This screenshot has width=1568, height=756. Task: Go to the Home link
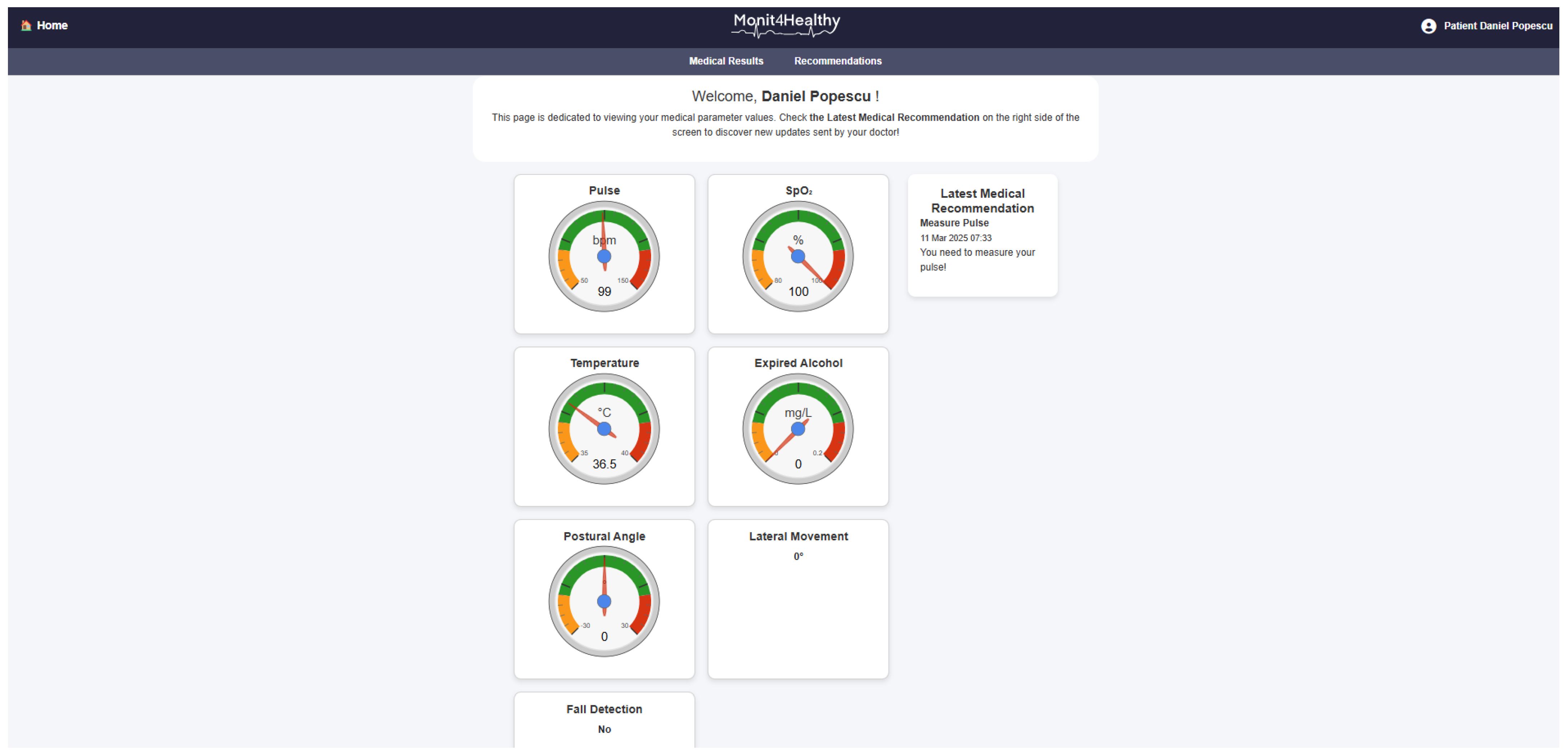coord(52,26)
